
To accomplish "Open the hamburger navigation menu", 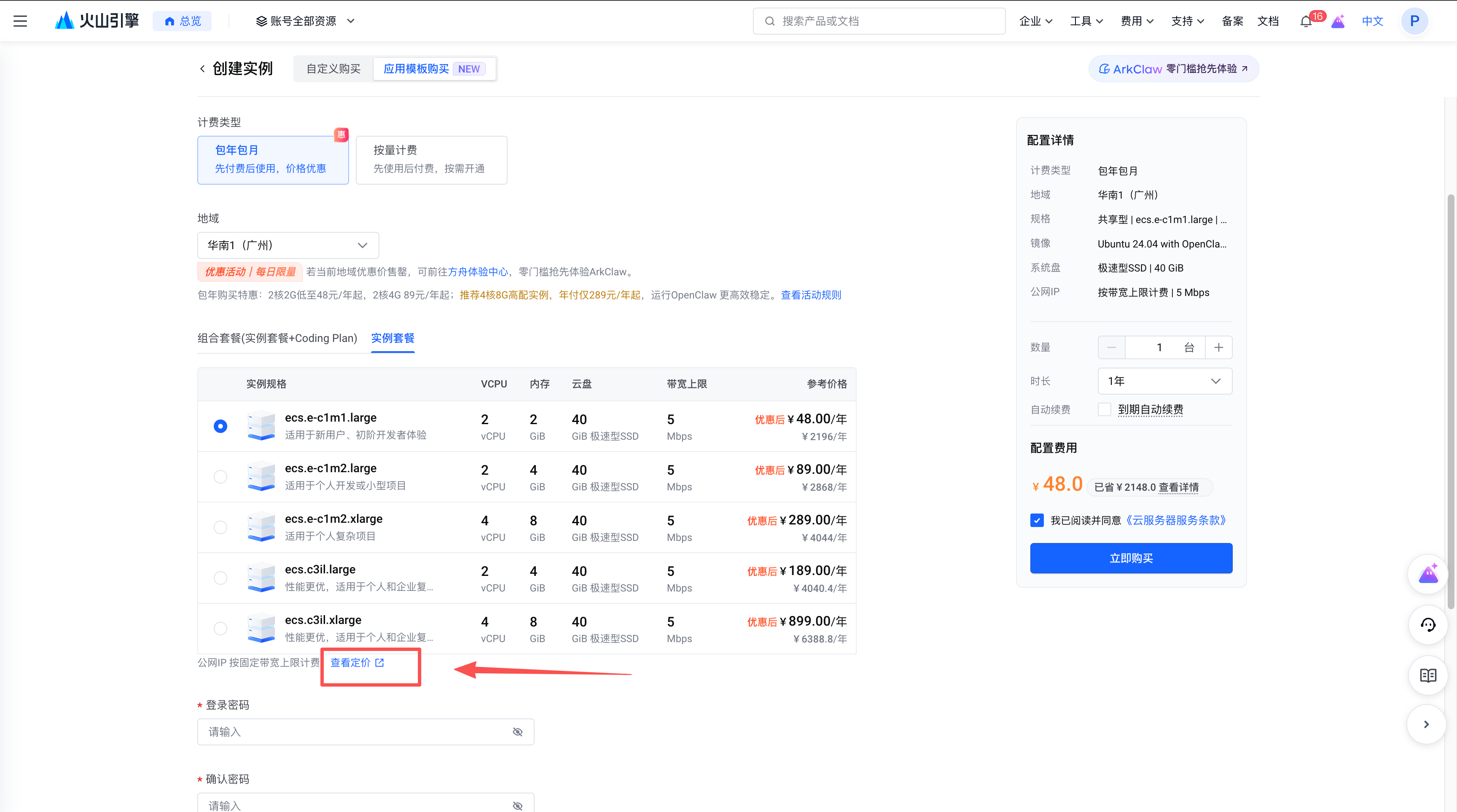I will 20,21.
